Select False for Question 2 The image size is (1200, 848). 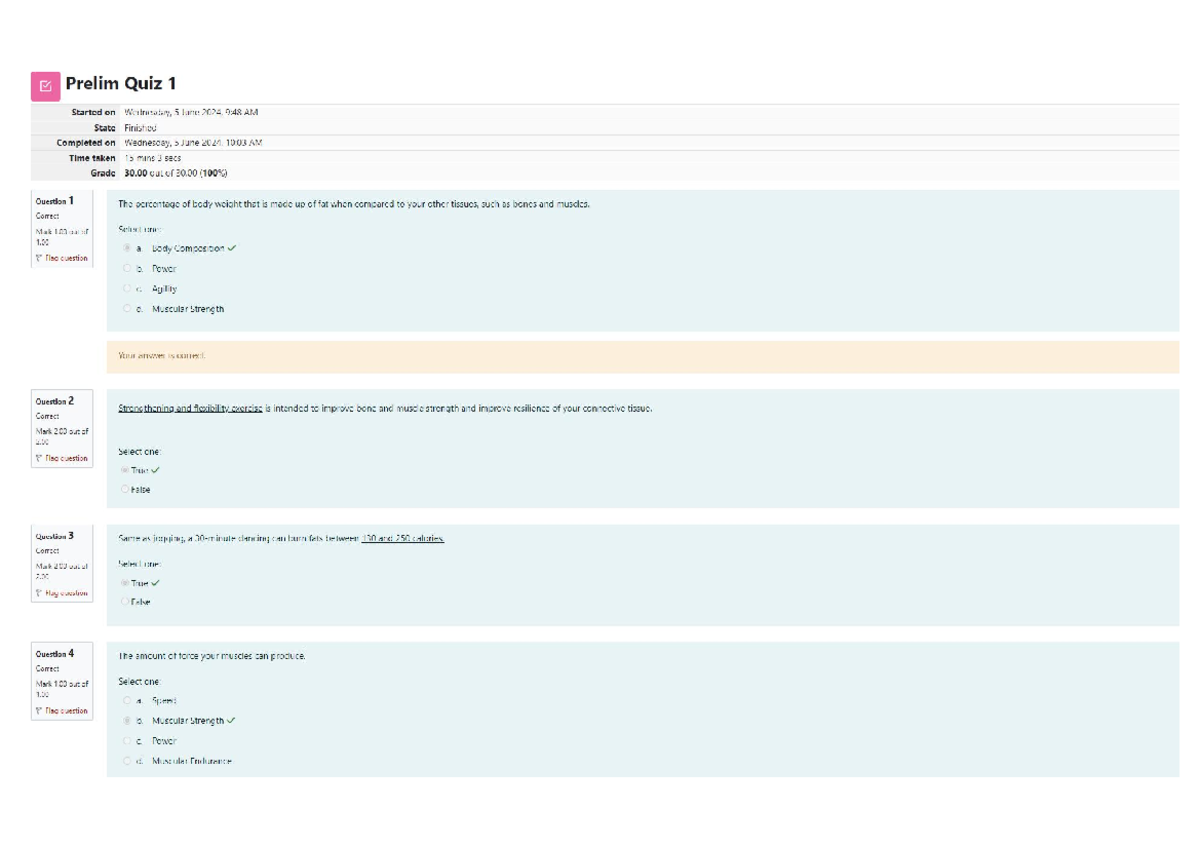point(125,490)
